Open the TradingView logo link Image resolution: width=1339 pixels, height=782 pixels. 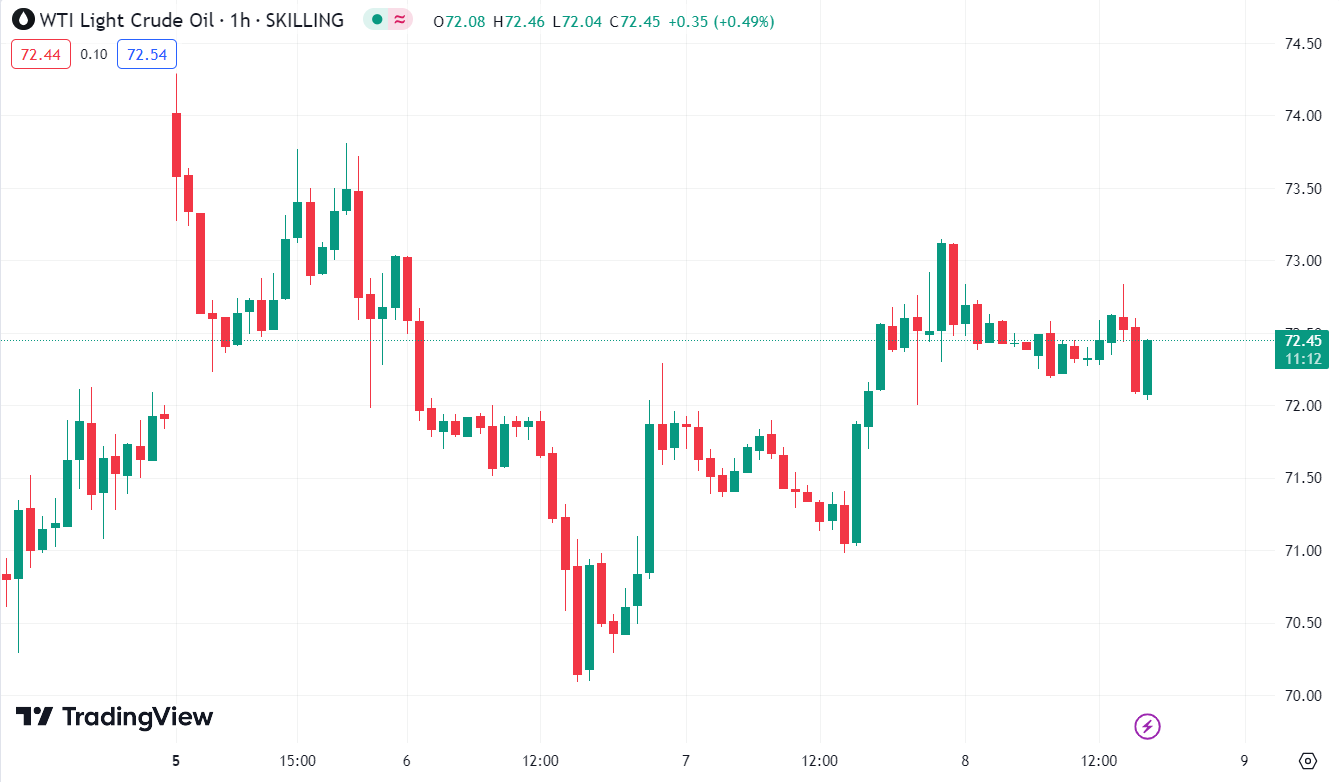[114, 716]
